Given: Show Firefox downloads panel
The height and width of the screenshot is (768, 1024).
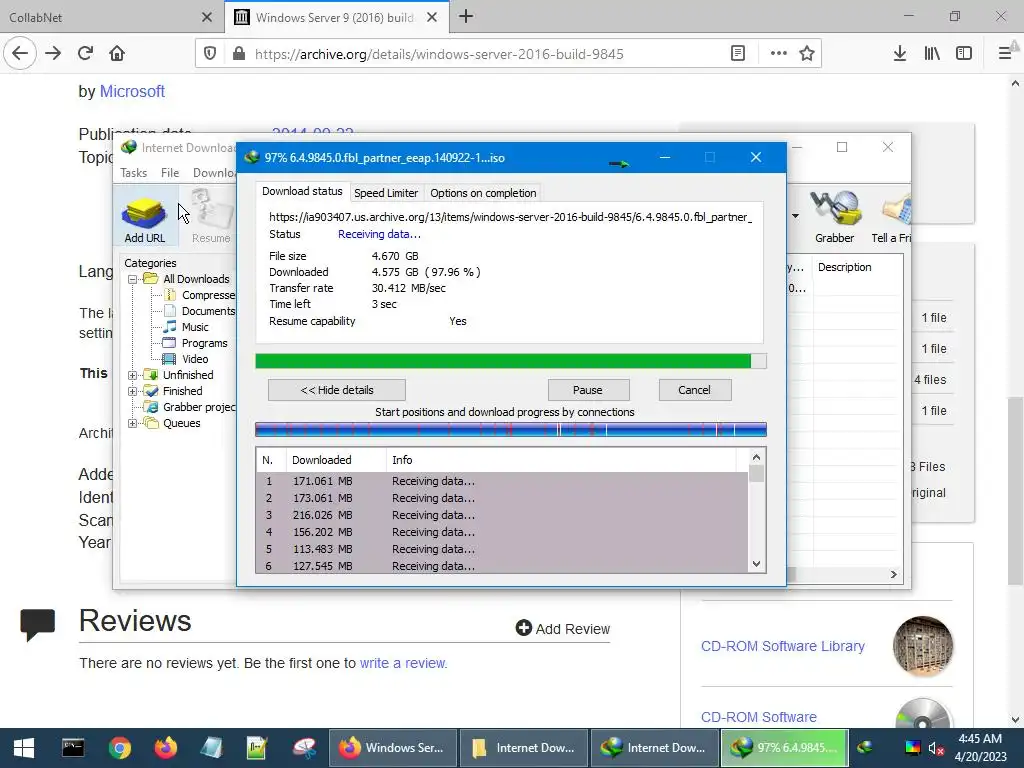Looking at the screenshot, I should (900, 54).
